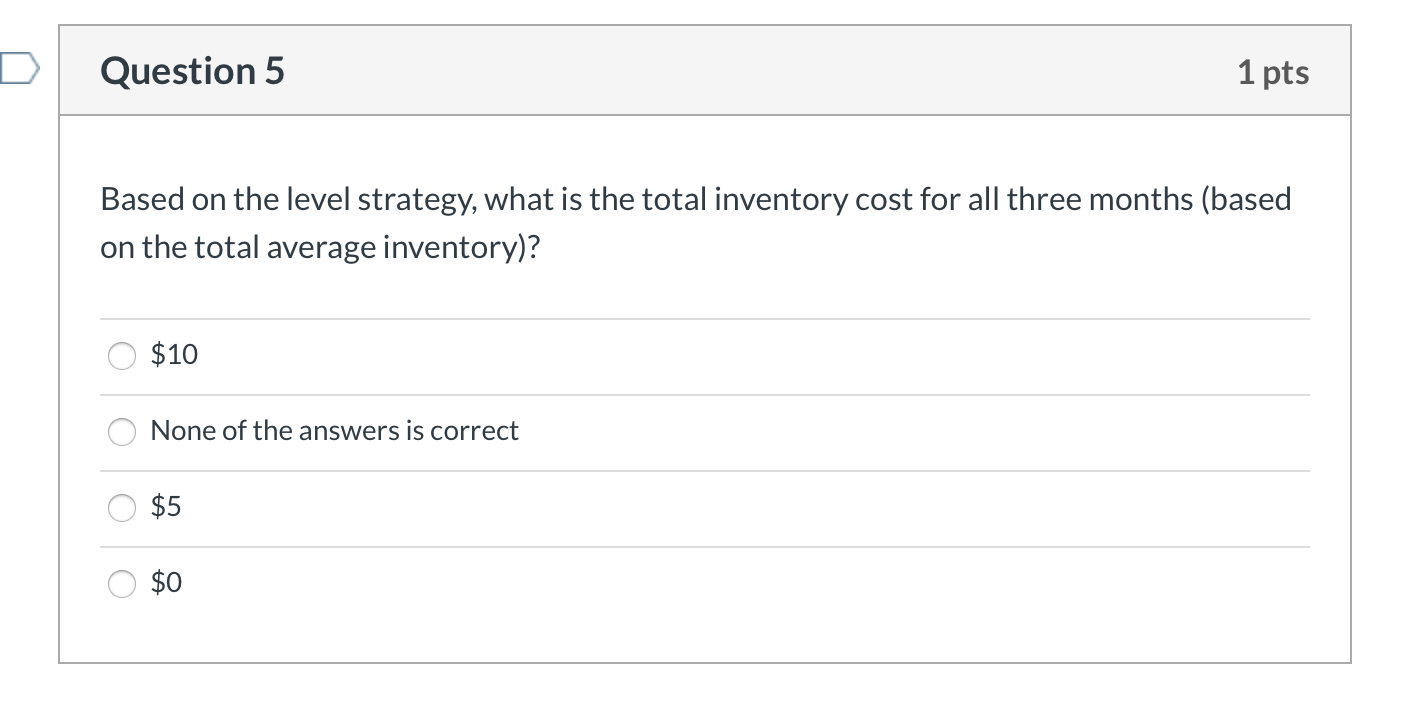Click inside the question body area
1428x712 pixels.
pyautogui.click(x=700, y=280)
